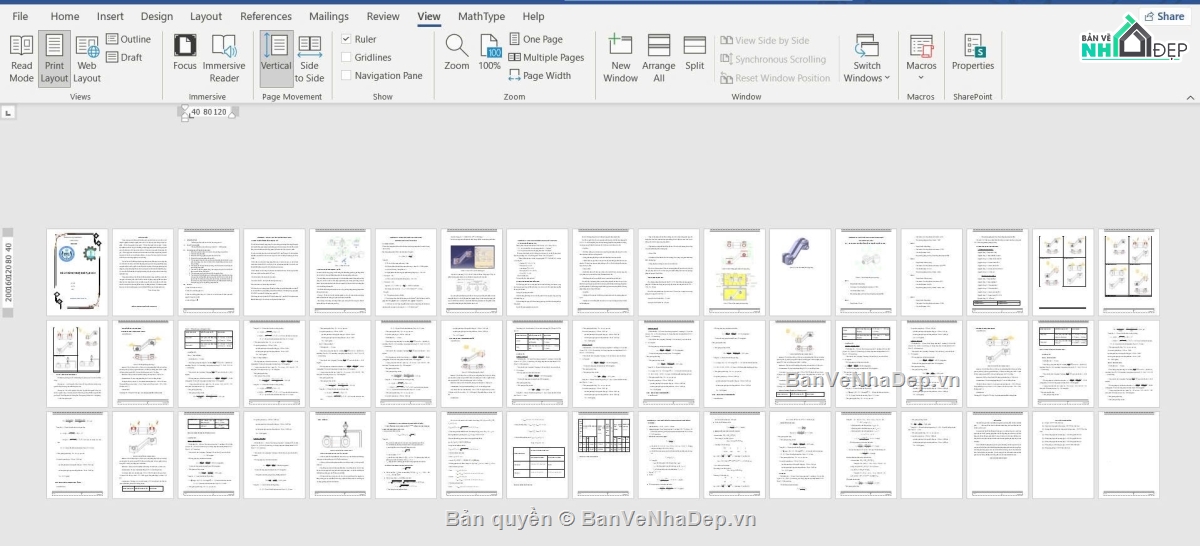The width and height of the screenshot is (1200, 546).
Task: Tick the Navigation Pane checkbox
Action: 346,75
